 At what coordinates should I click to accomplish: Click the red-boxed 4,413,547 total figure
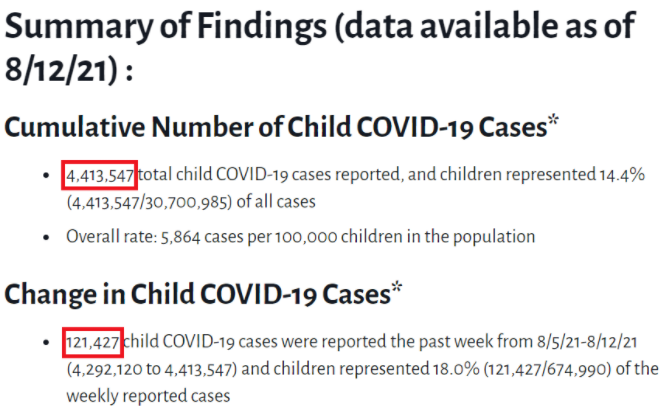tap(100, 175)
